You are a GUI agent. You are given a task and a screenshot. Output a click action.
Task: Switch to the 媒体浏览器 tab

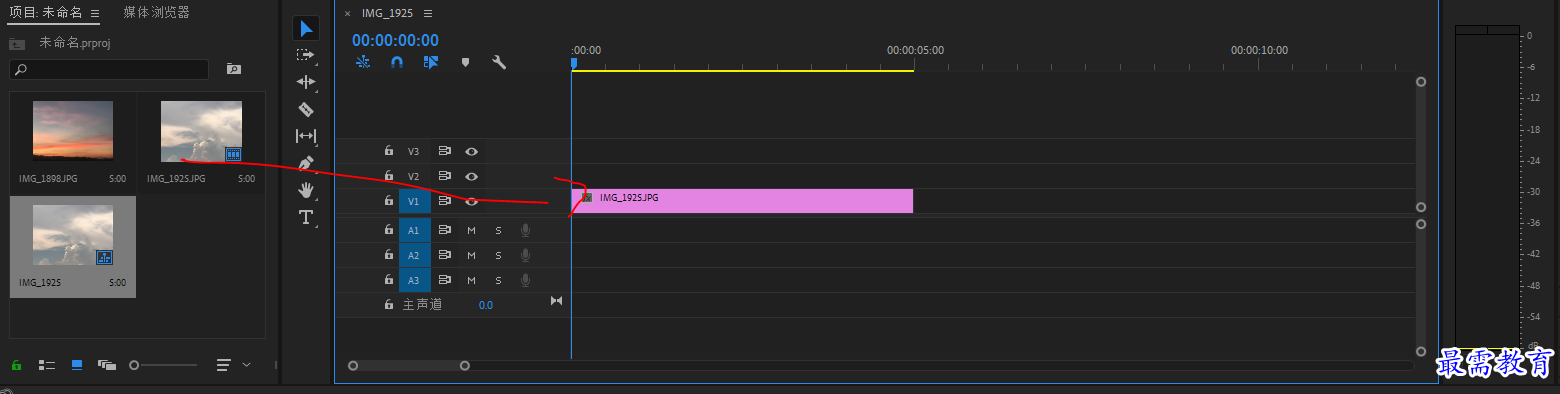[156, 13]
